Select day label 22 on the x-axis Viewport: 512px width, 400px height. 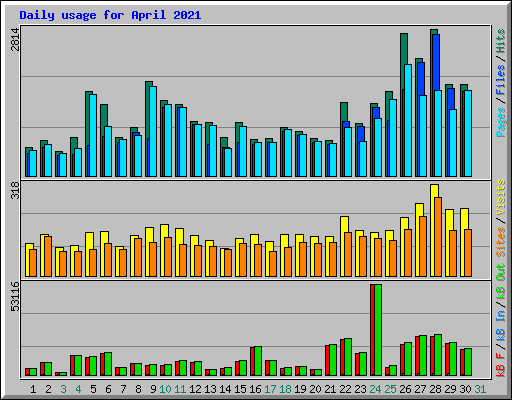pos(345,389)
